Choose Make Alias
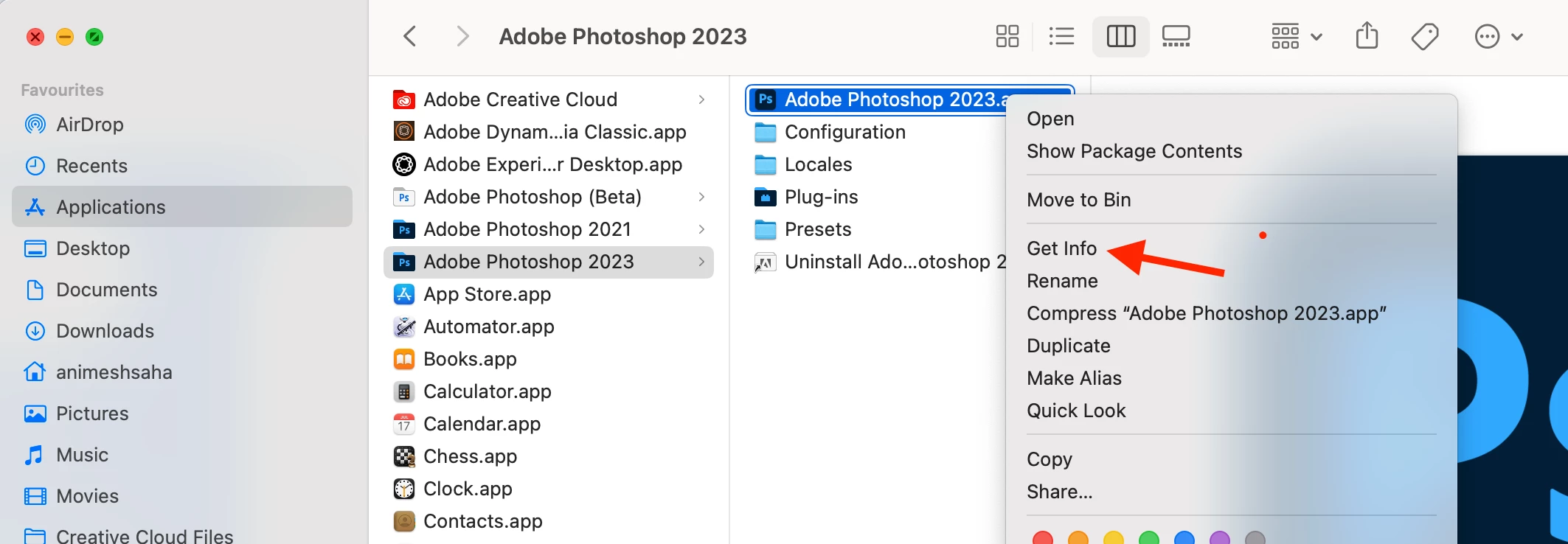This screenshot has height=544, width=1568. pyautogui.click(x=1074, y=378)
